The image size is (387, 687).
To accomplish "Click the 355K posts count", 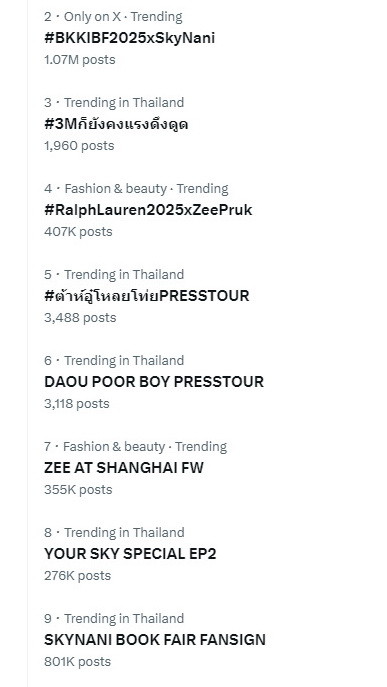I will click(x=78, y=489).
